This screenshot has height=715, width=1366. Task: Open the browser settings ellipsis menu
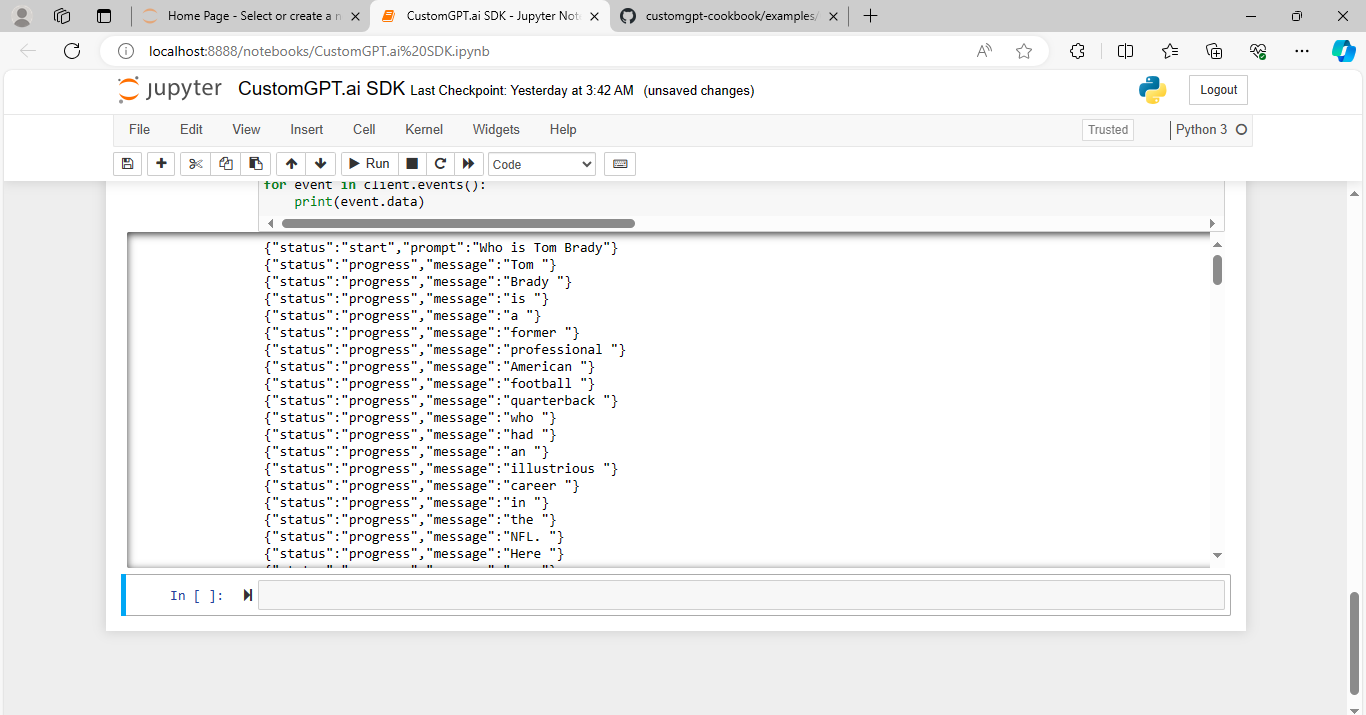click(1301, 51)
